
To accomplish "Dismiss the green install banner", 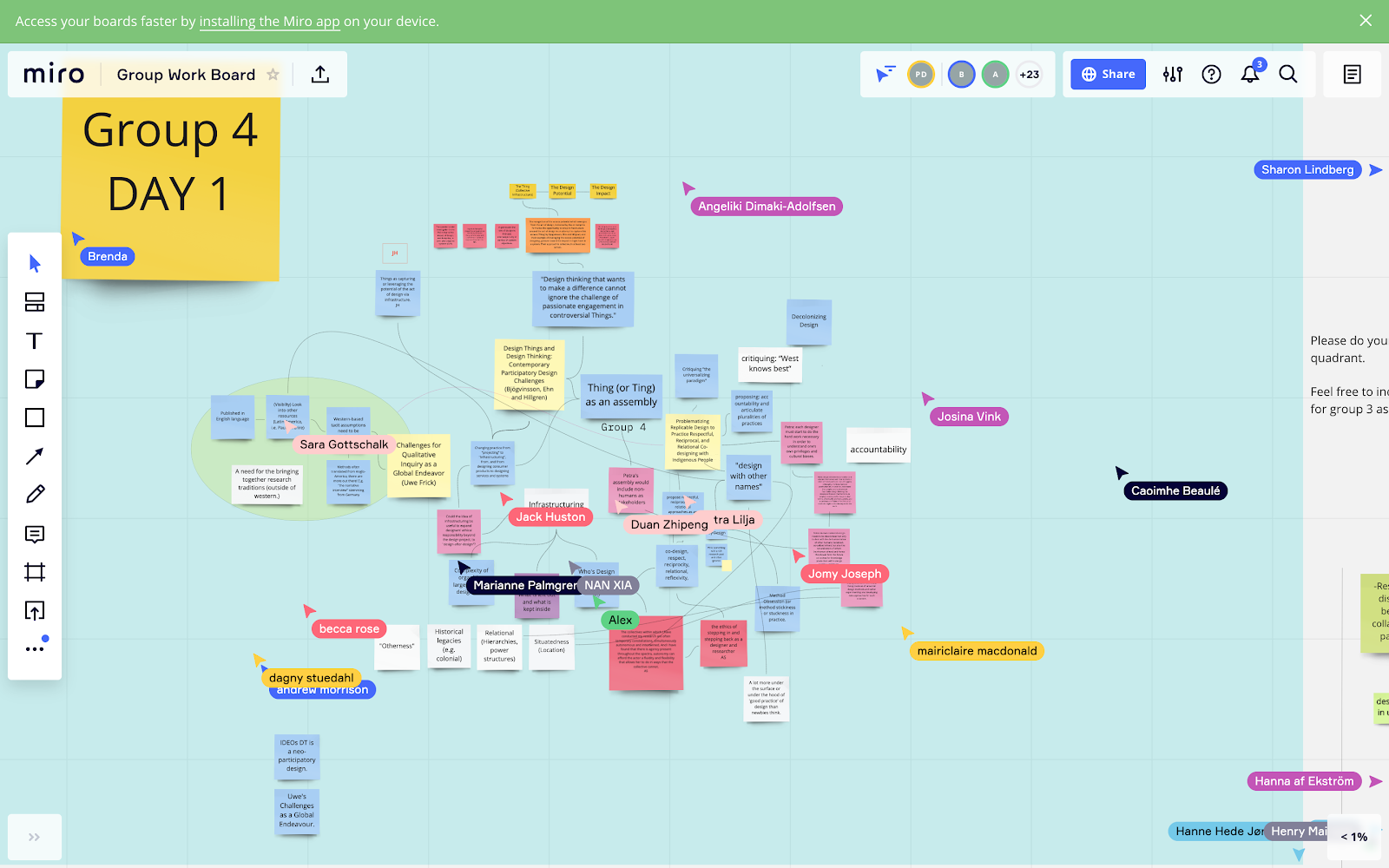I will click(x=1366, y=21).
